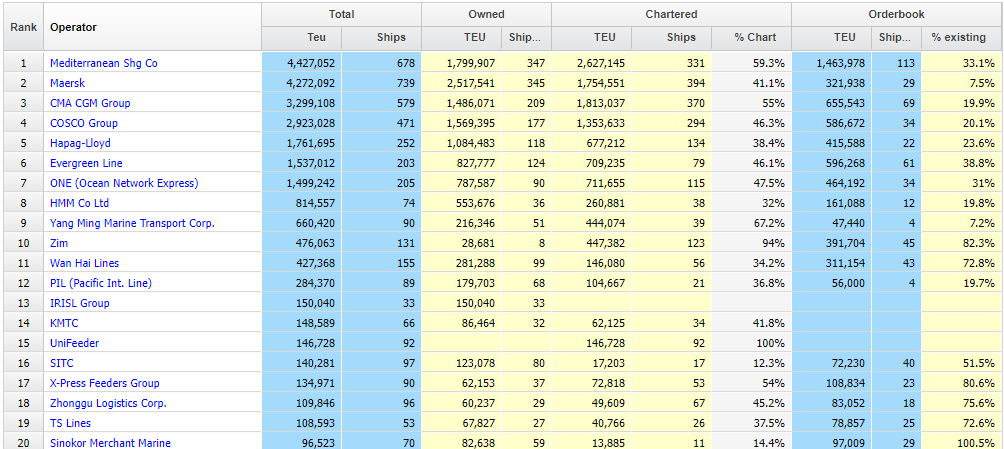Screen dimensions: 1004x449
Task: Open Zhonggu Logistics Corp. link
Action: point(108,403)
